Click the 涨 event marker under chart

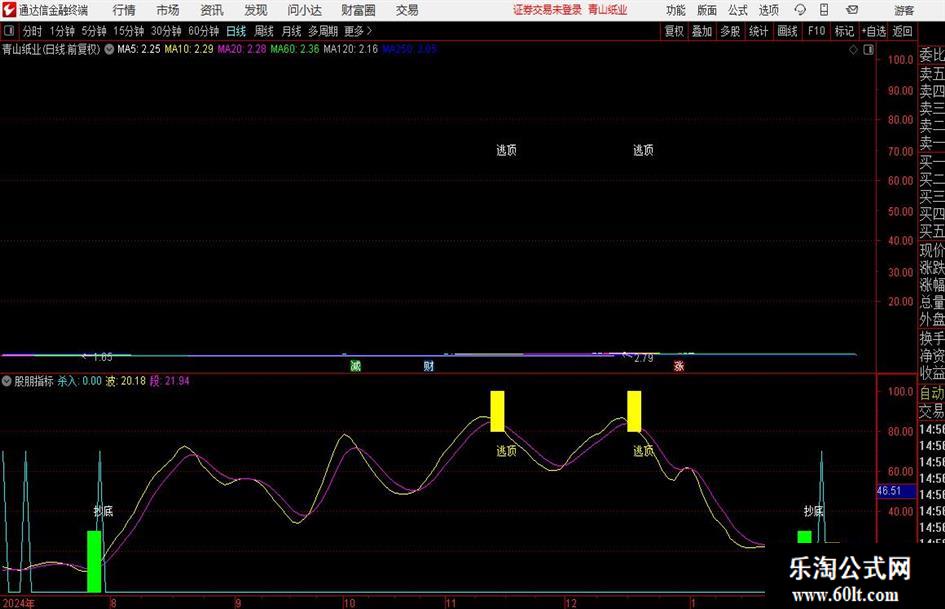coord(679,365)
